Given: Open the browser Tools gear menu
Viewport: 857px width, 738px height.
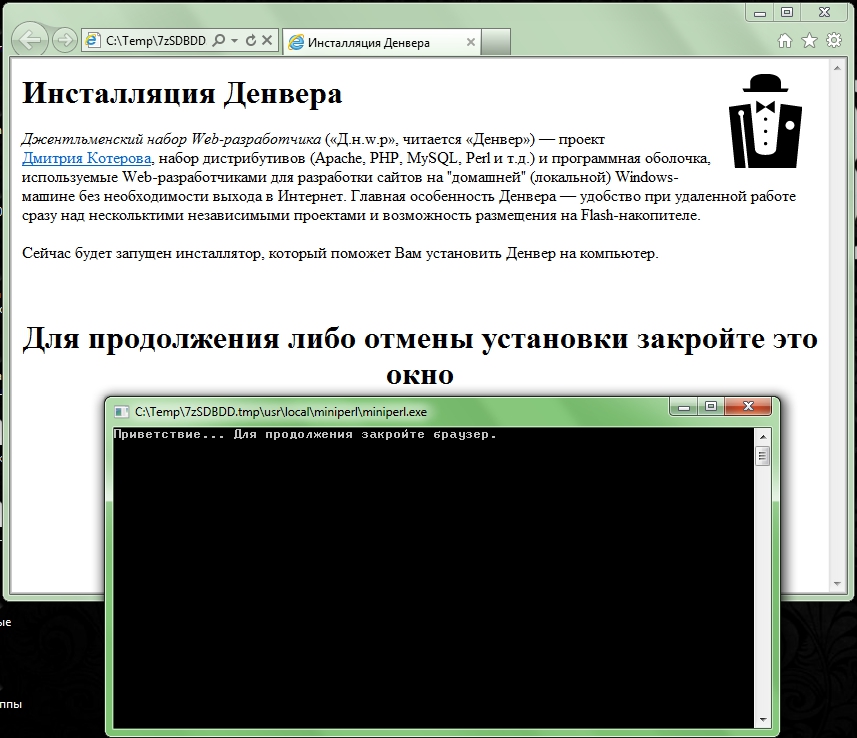Looking at the screenshot, I should click(x=834, y=40).
